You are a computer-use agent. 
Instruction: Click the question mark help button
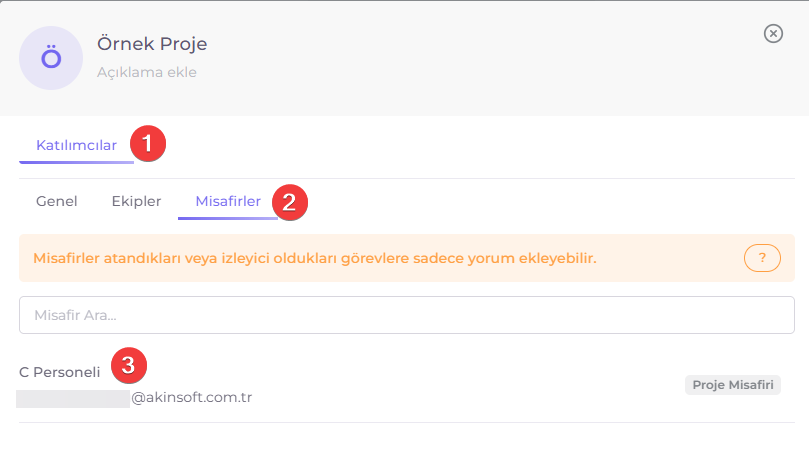tap(762, 257)
